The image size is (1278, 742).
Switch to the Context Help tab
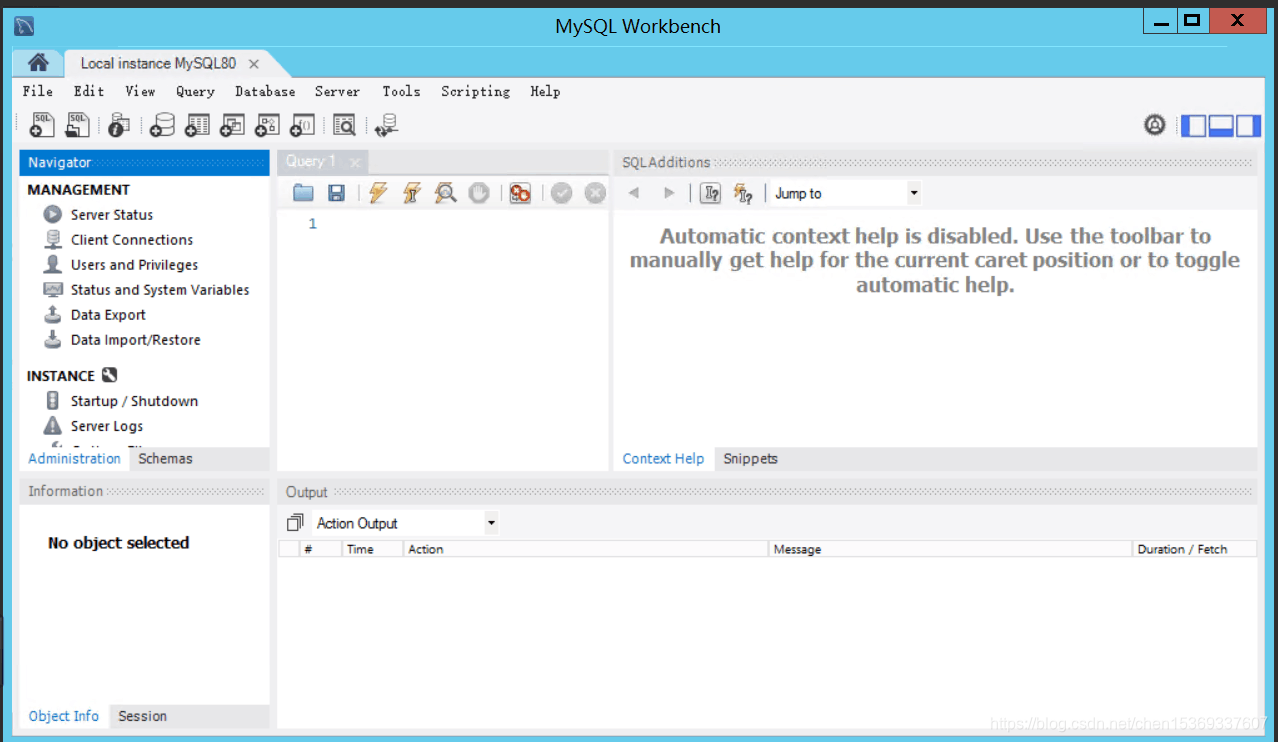pos(663,459)
